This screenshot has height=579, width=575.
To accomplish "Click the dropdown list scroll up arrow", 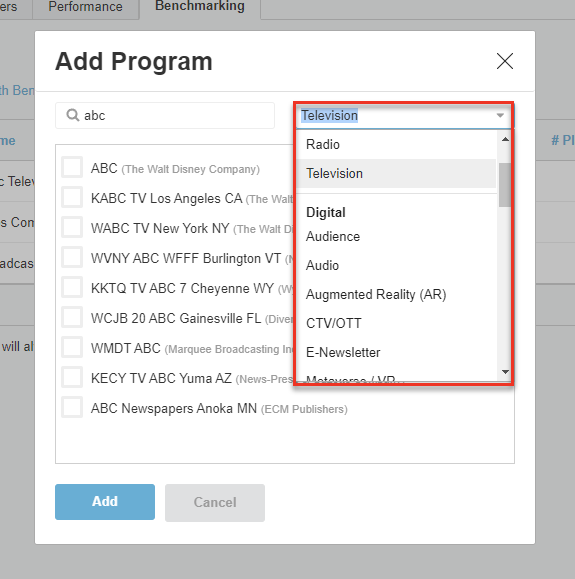I will [x=505, y=139].
